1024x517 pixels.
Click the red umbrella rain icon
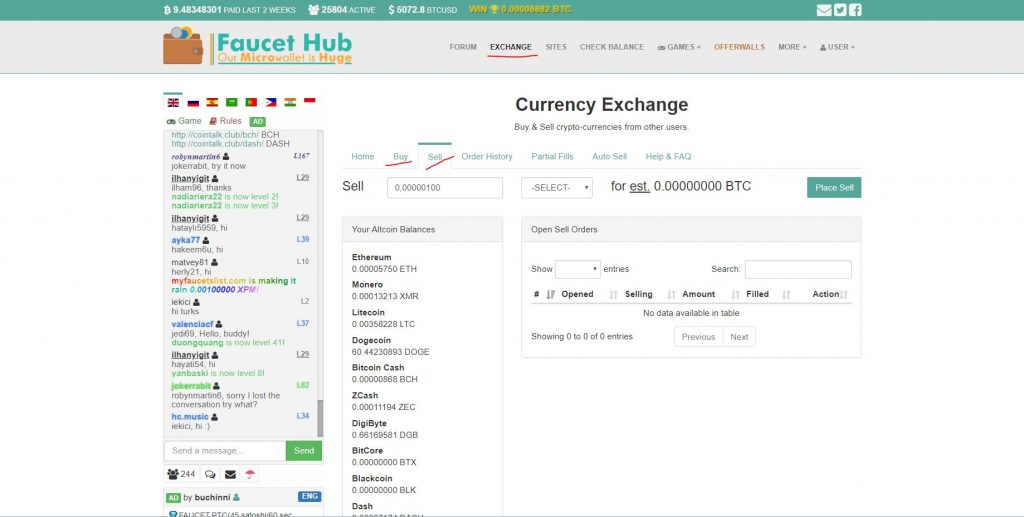click(x=250, y=475)
